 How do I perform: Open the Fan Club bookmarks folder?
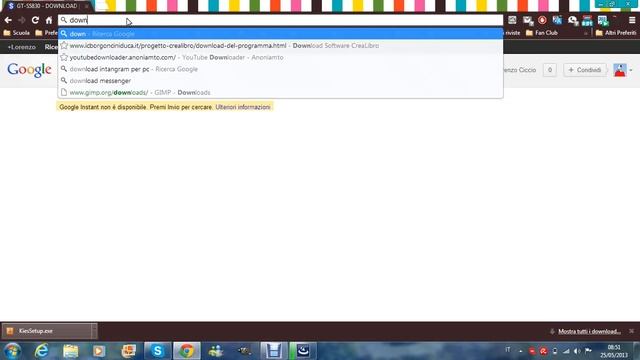542,33
